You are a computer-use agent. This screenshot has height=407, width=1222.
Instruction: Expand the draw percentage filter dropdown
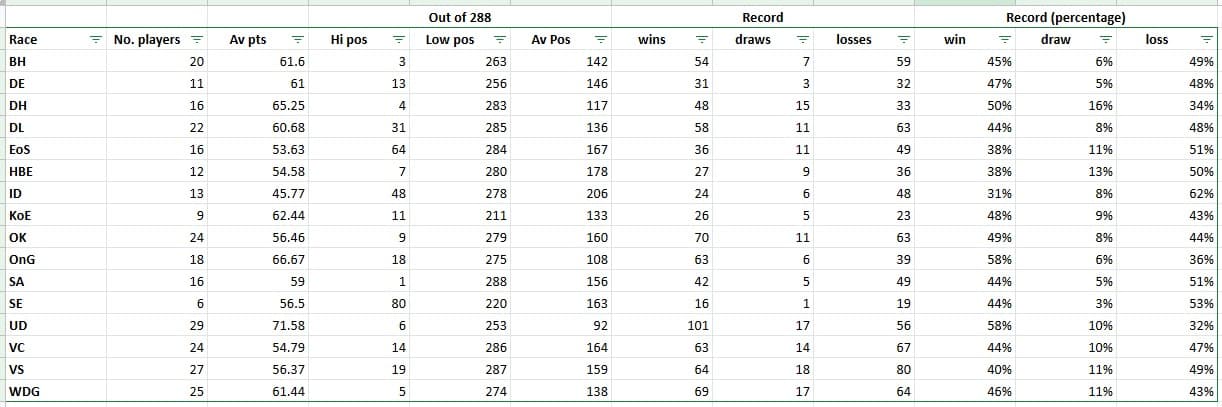[x=1106, y=40]
